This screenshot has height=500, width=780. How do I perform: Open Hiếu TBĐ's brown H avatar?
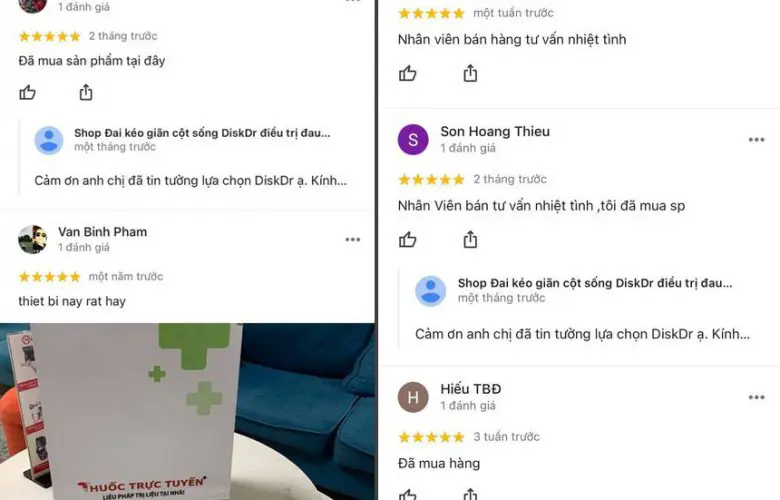[413, 398]
